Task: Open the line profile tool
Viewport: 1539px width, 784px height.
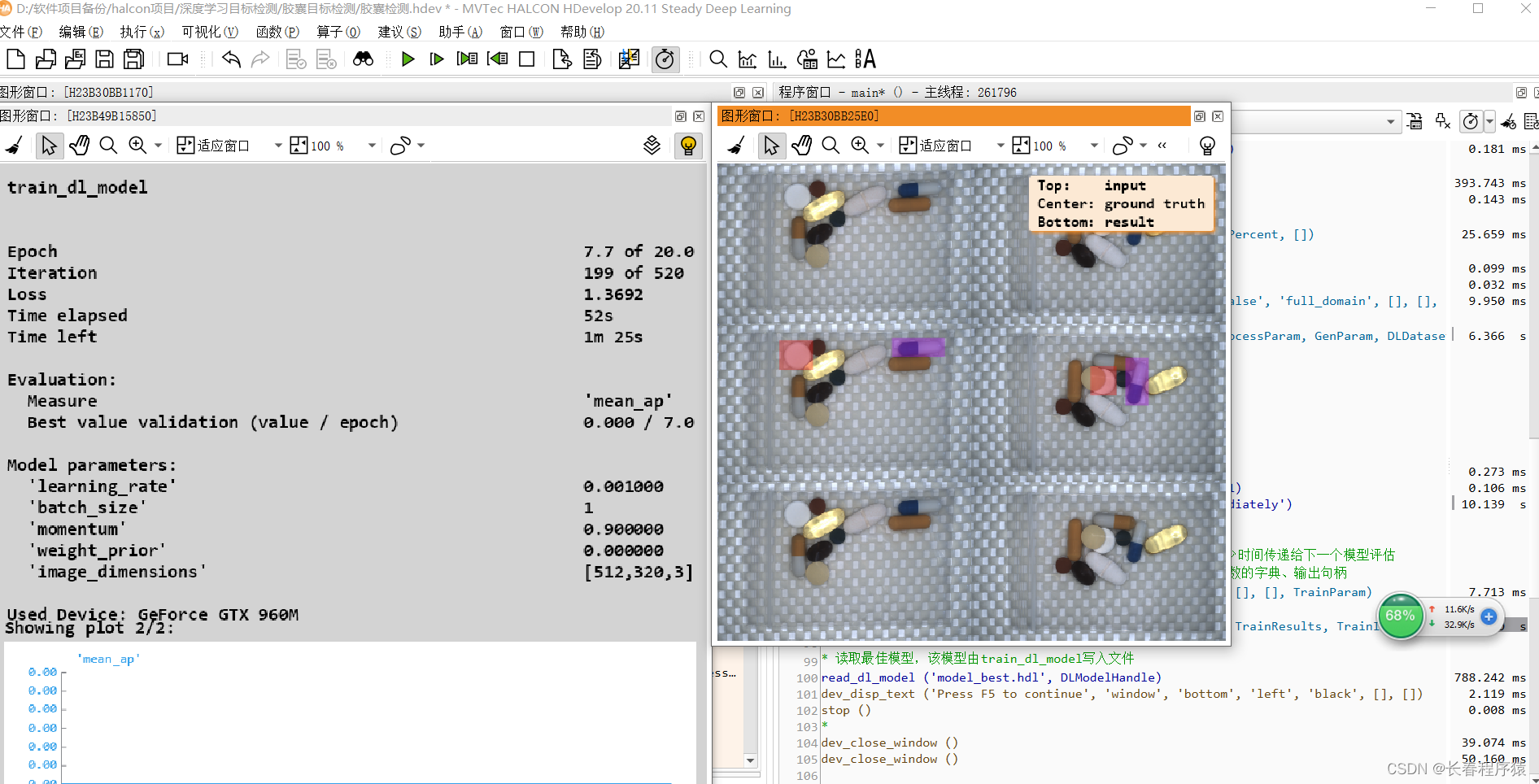Action: (x=836, y=59)
